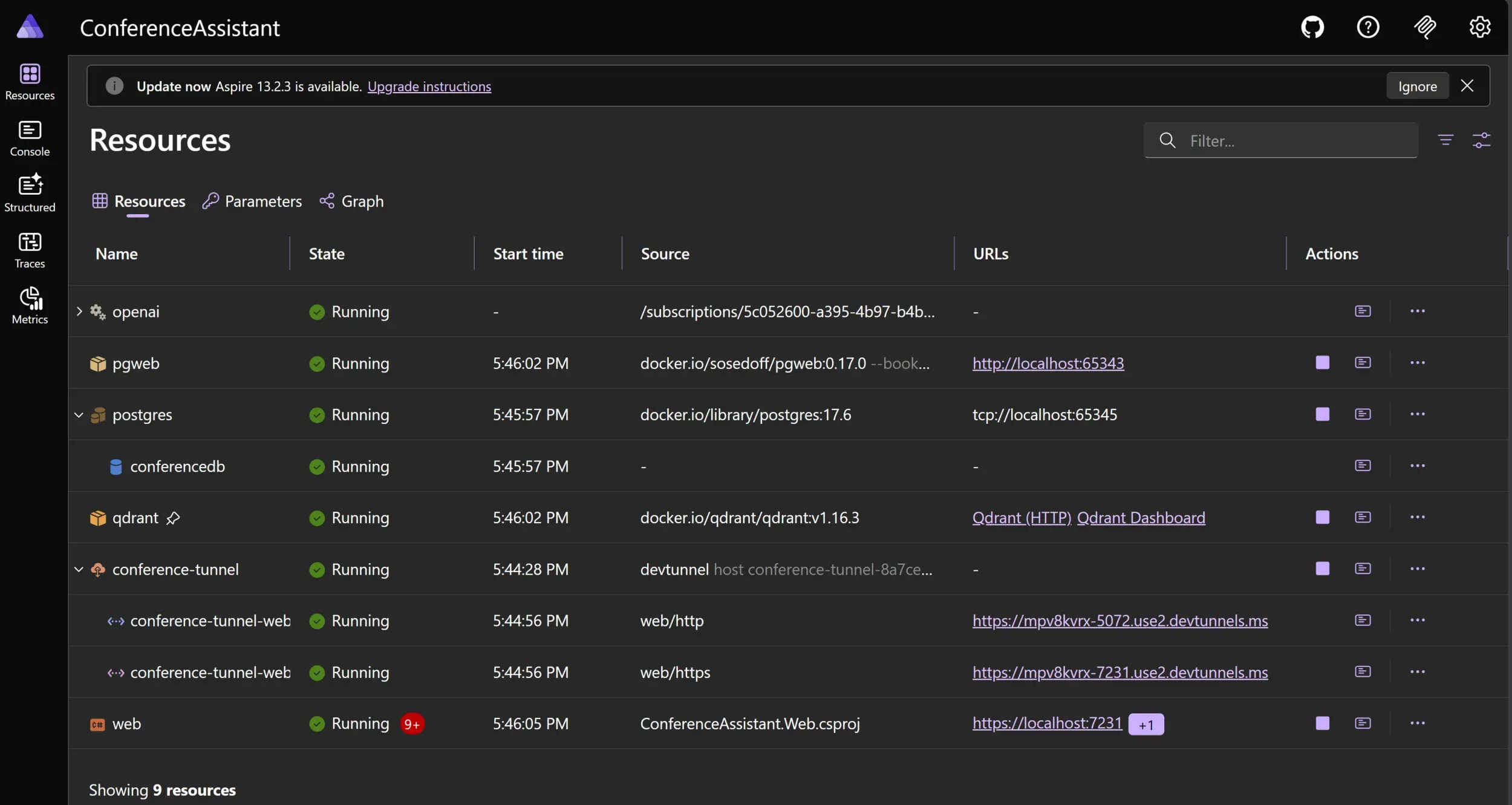
Task: Sort by the Start time column header
Action: (528, 254)
